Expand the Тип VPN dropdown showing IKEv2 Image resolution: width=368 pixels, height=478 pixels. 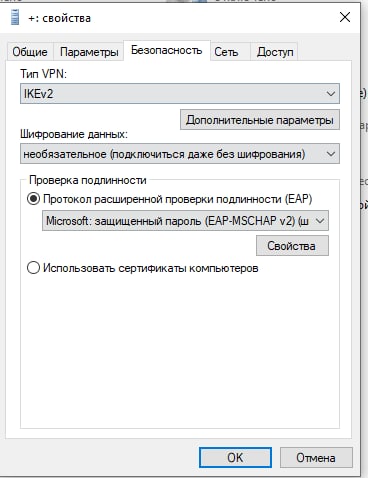(x=180, y=94)
